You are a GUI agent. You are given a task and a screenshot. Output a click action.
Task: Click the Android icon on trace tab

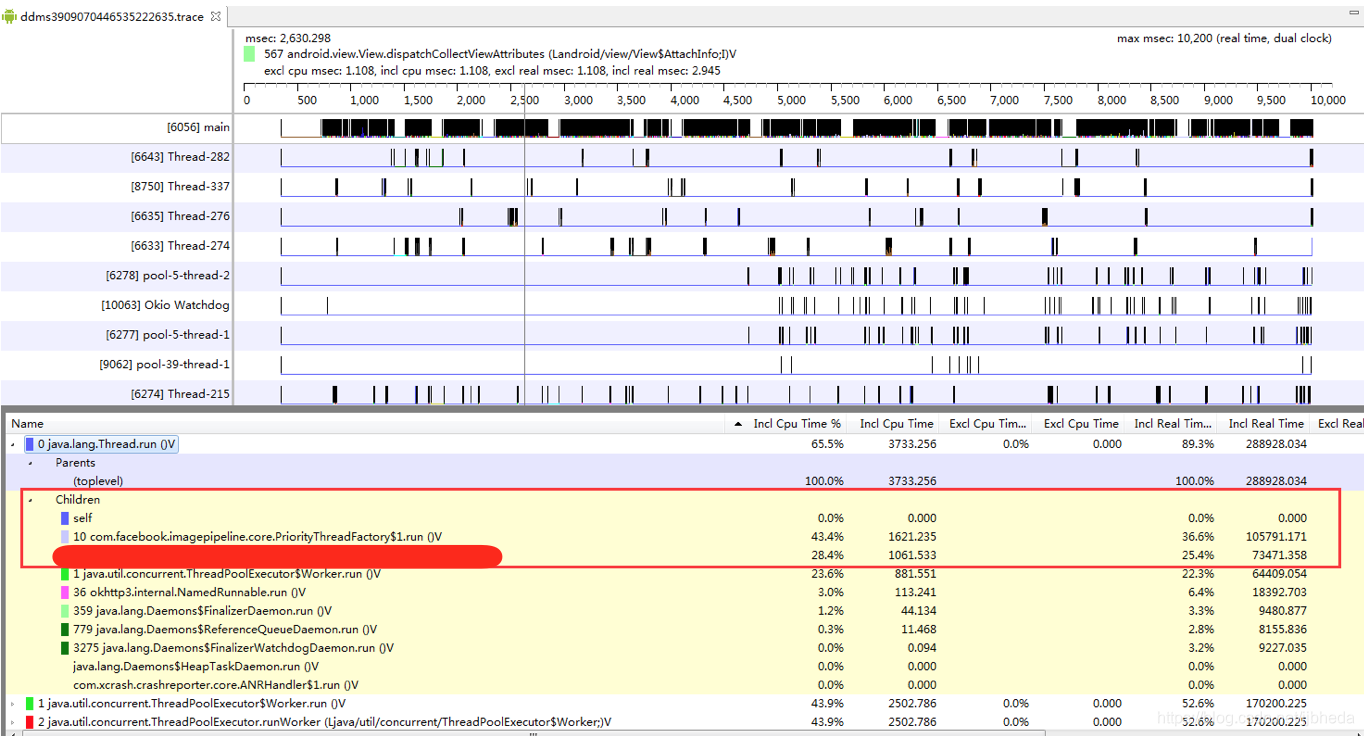10,17
